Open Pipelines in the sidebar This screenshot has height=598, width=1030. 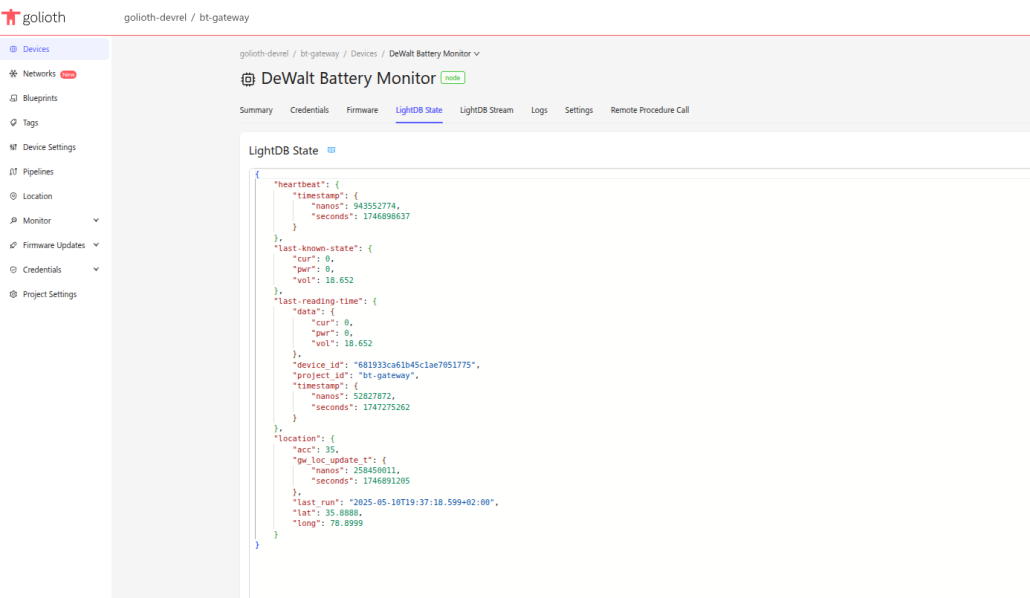pyautogui.click(x=55, y=172)
